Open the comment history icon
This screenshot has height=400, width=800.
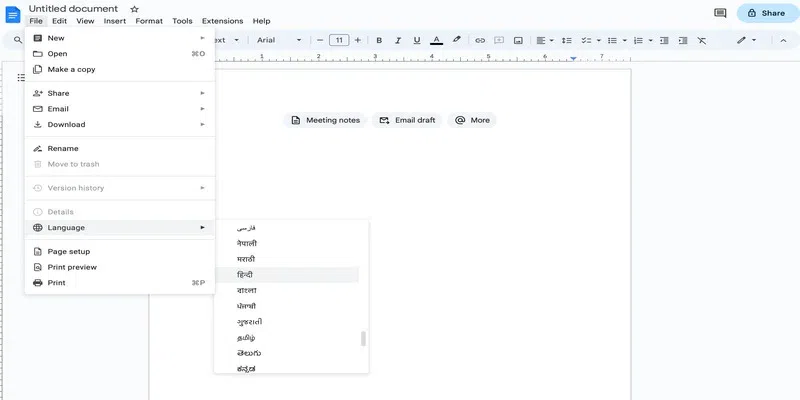(720, 13)
